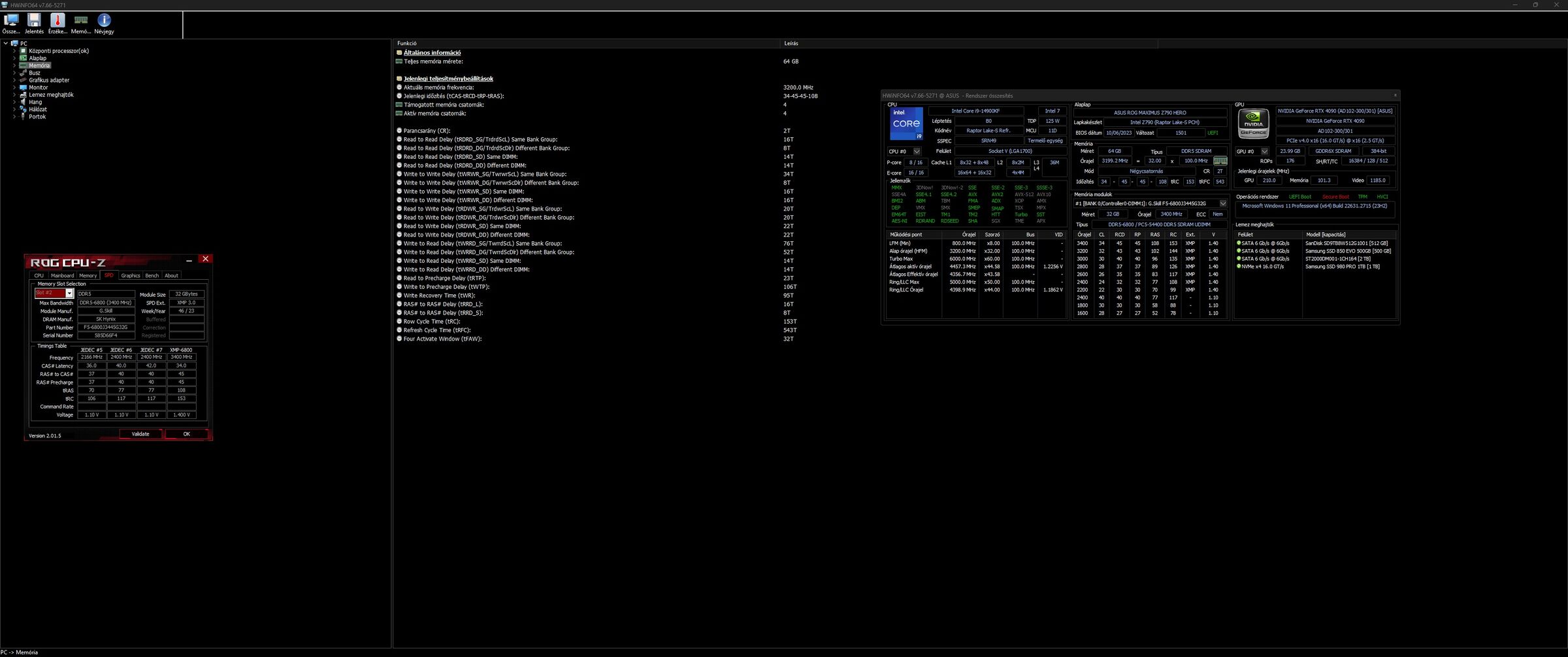Click the Validate button in ROG CPU-Z
Image resolution: width=1568 pixels, height=657 pixels.
pyautogui.click(x=140, y=434)
